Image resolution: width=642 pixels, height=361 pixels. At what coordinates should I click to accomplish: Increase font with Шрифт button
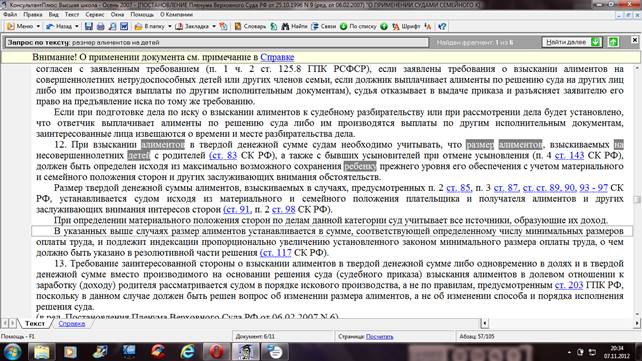tap(406, 26)
